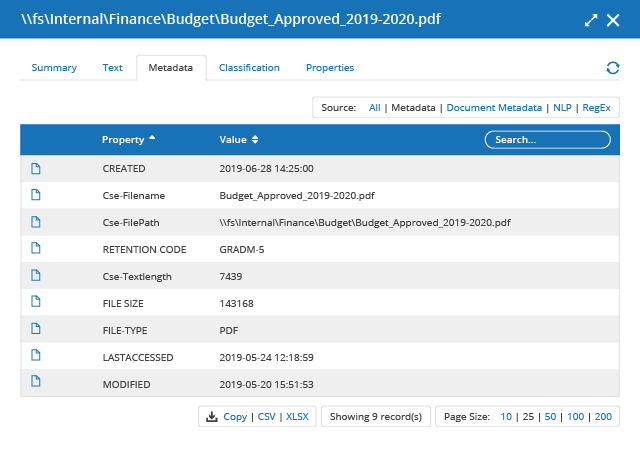Filter source by NLP
Image resolution: width=640 pixels, height=450 pixels.
562,107
